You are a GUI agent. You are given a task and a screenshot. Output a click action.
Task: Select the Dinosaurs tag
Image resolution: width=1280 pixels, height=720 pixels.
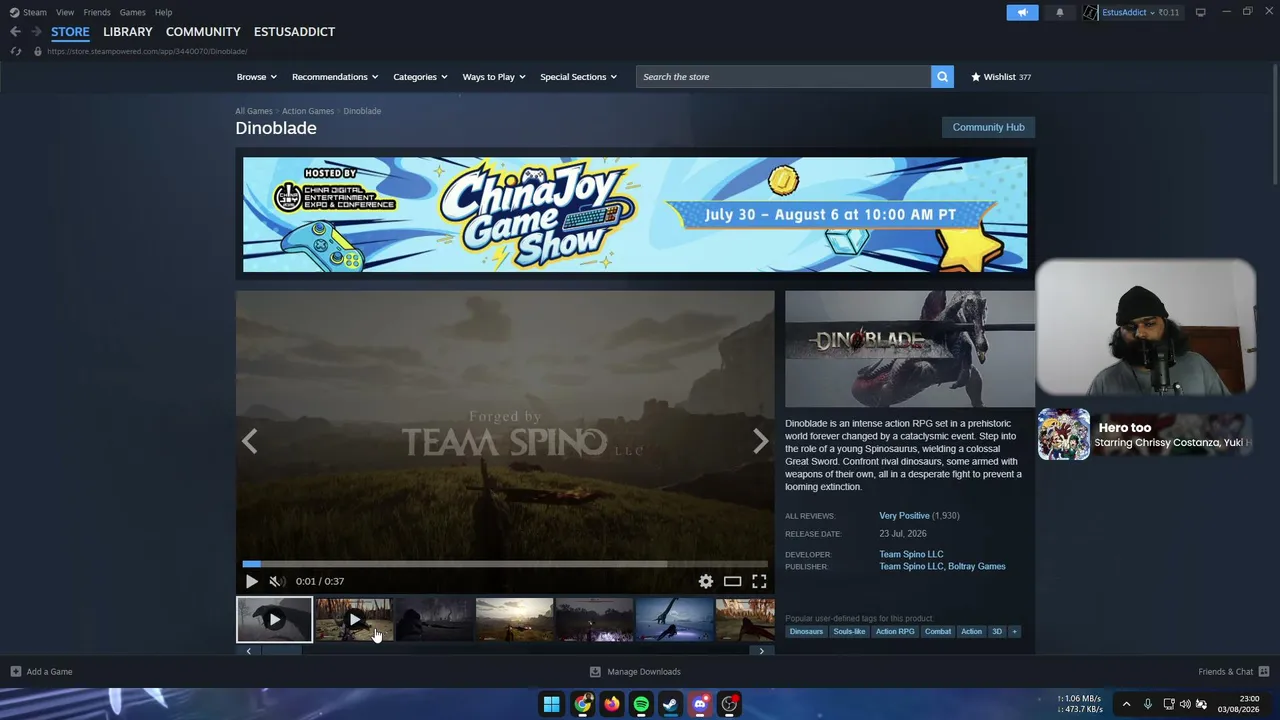806,632
